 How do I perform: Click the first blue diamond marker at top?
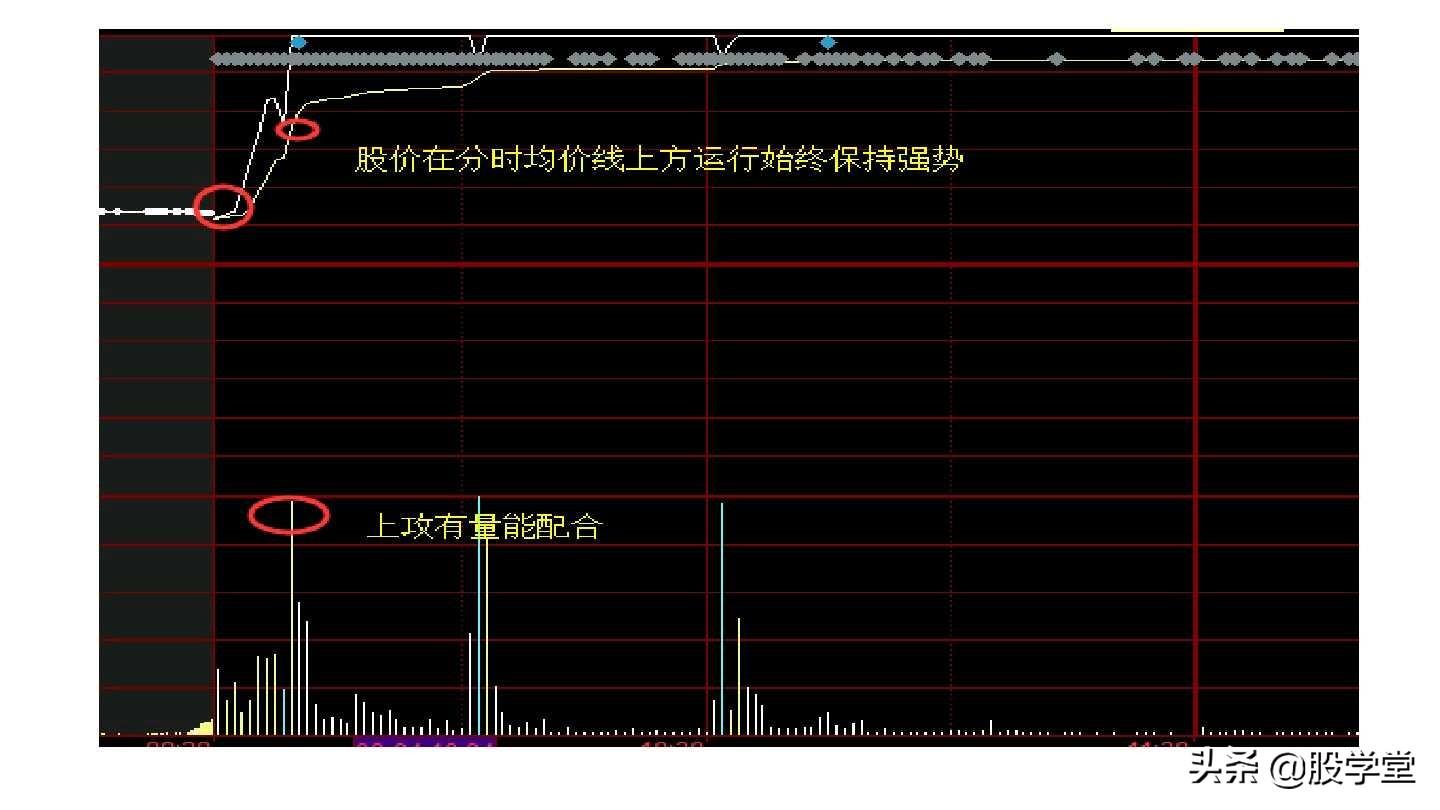(x=298, y=42)
